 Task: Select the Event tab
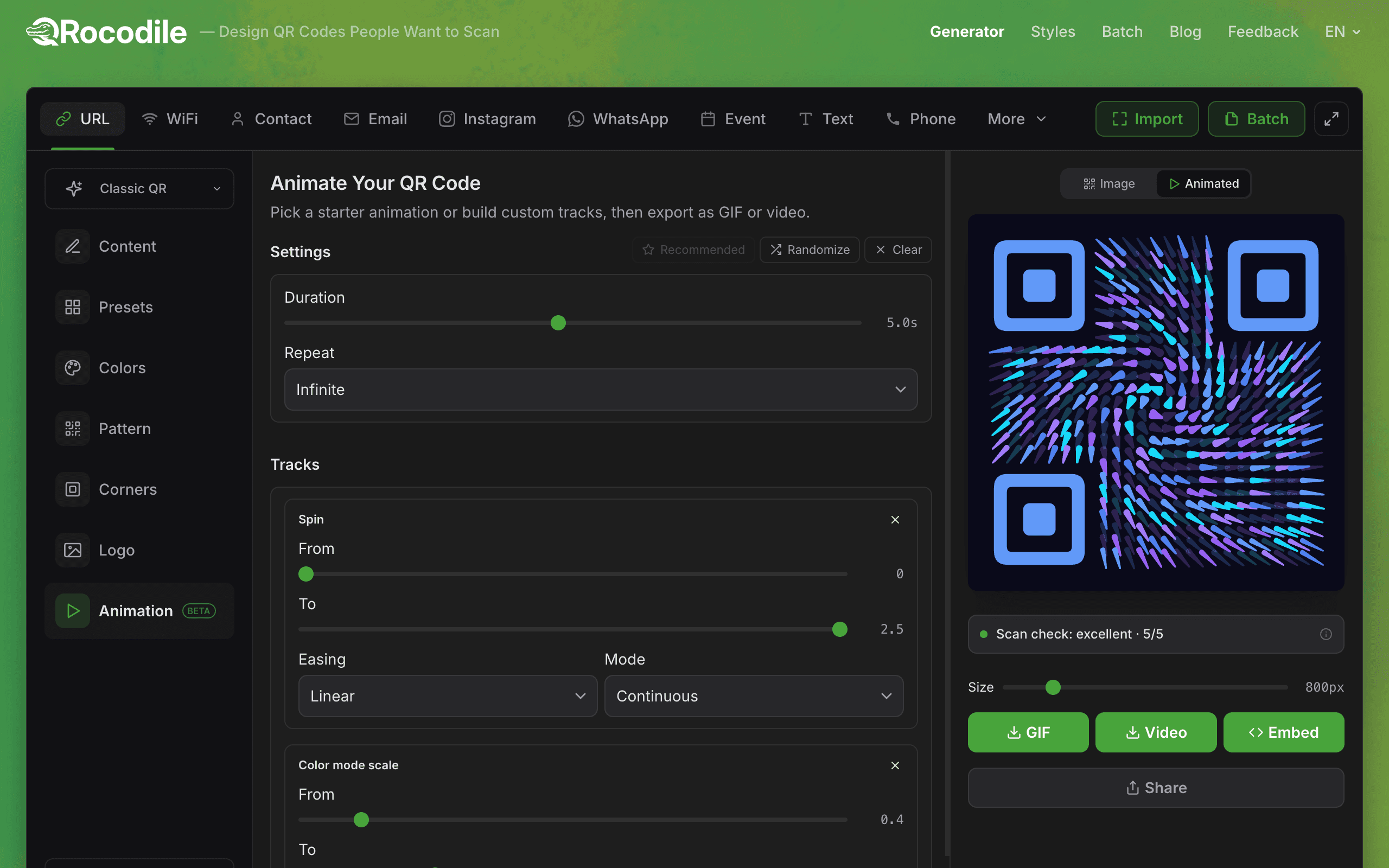(x=733, y=119)
